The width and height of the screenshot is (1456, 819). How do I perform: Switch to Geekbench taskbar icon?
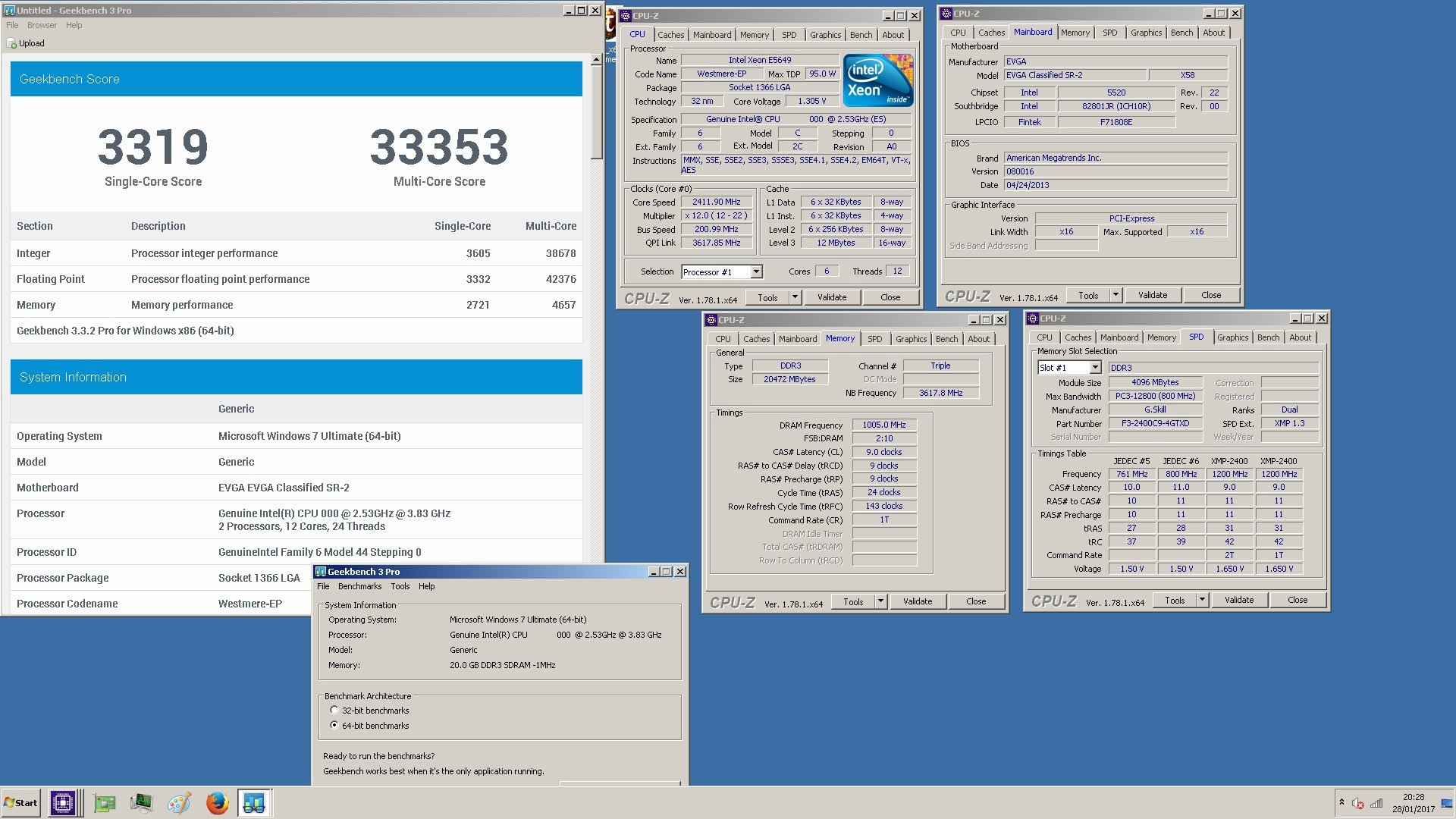(x=254, y=803)
